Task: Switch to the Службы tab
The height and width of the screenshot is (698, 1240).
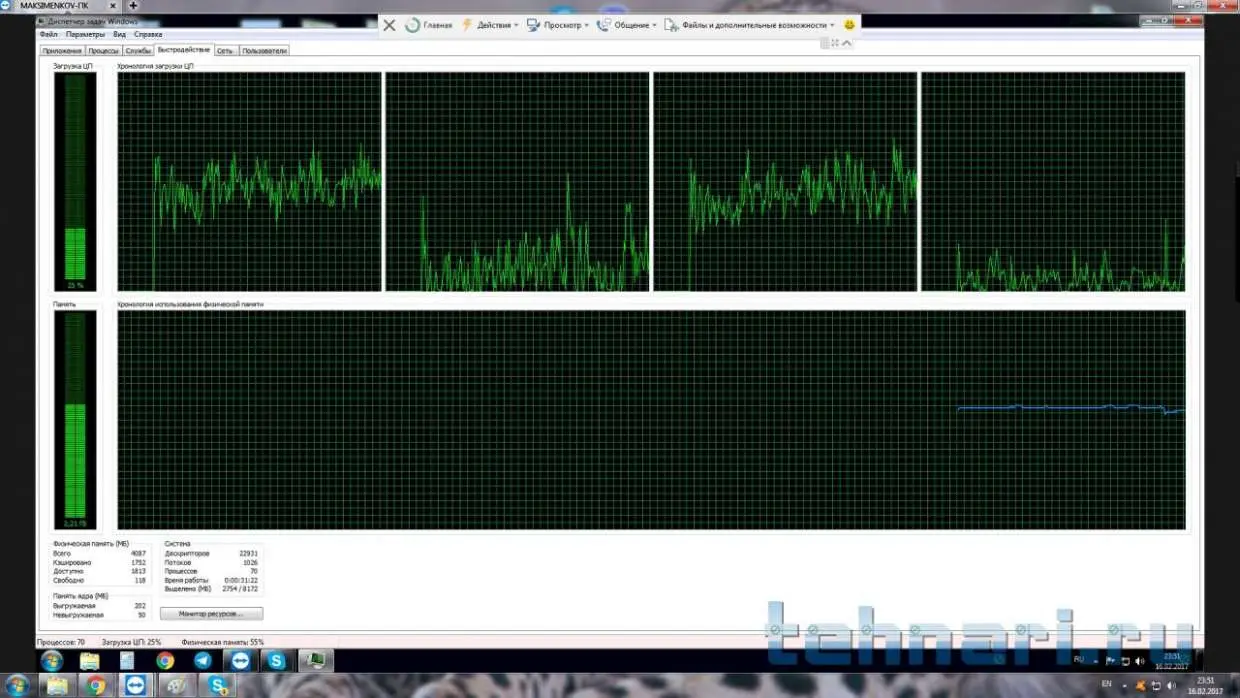Action: (138, 50)
